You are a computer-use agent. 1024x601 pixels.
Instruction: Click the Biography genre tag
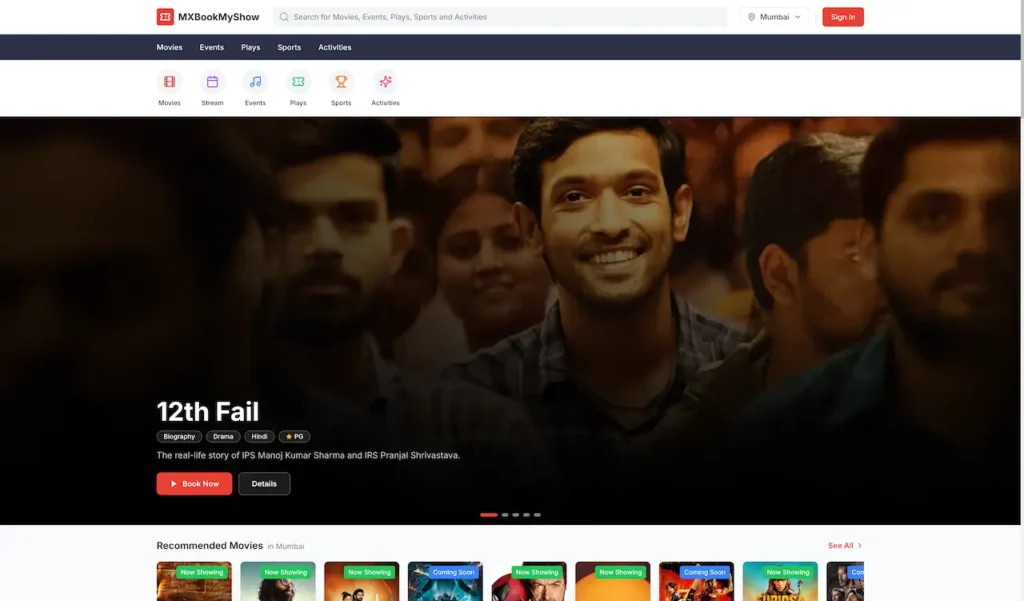(x=179, y=436)
